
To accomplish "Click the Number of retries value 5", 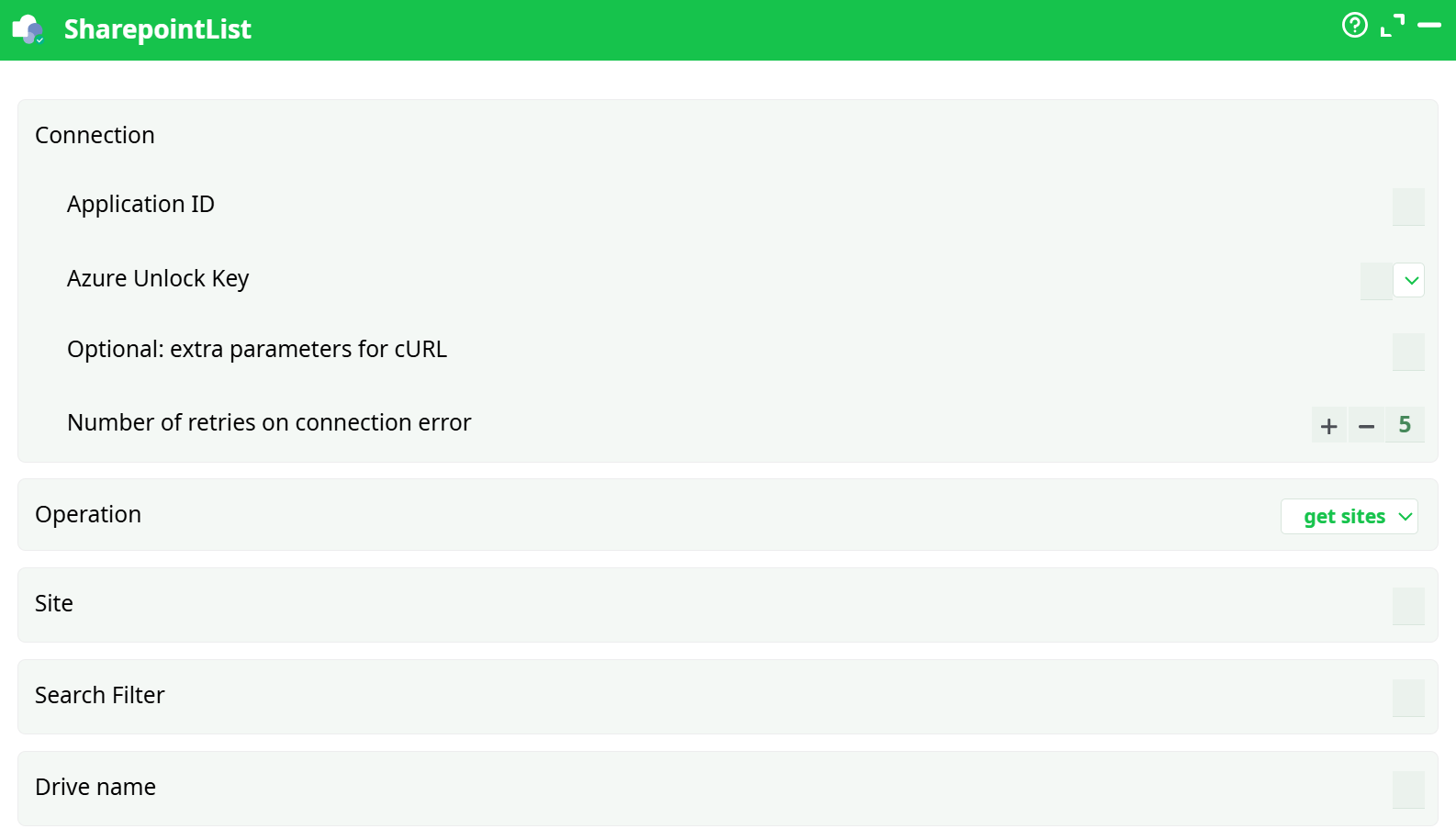I will (x=1405, y=425).
